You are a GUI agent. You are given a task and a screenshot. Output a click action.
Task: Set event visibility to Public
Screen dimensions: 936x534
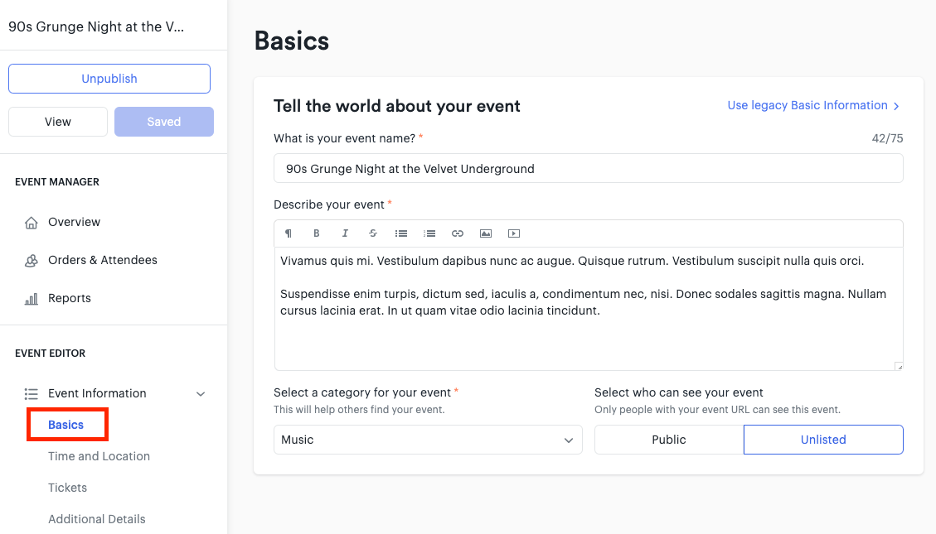[669, 440]
